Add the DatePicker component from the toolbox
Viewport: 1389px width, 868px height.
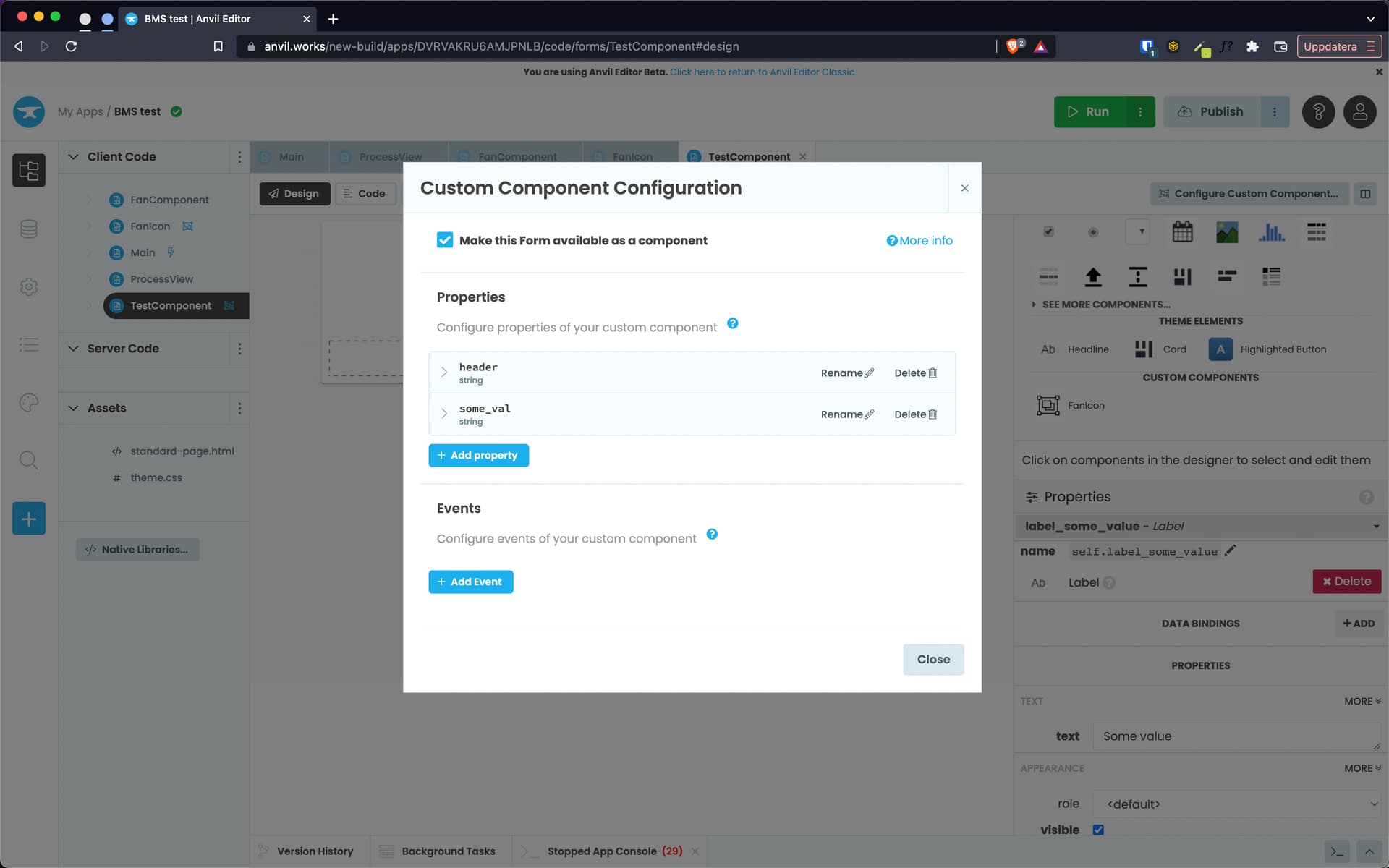pyautogui.click(x=1182, y=231)
